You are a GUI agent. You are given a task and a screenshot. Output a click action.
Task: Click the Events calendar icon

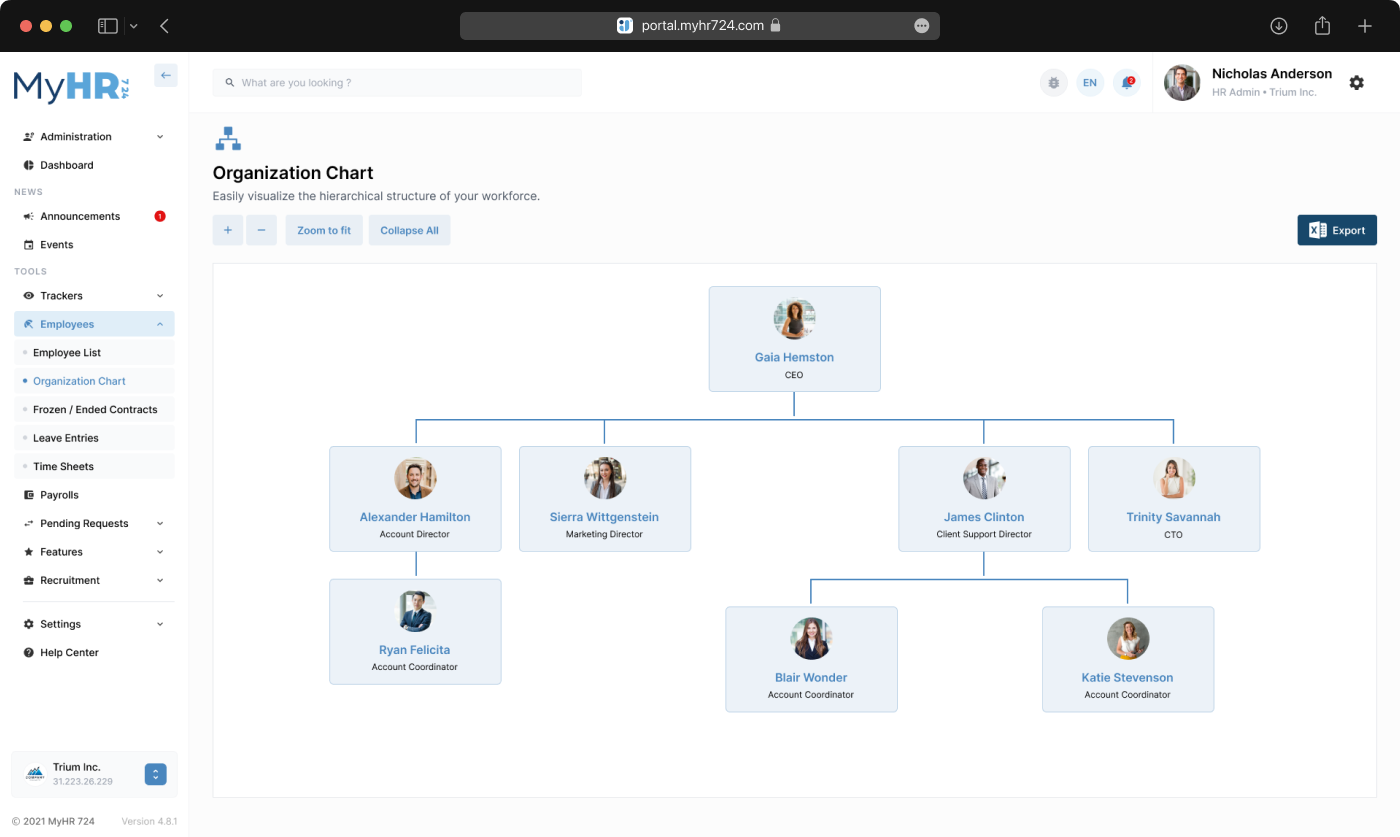29,245
